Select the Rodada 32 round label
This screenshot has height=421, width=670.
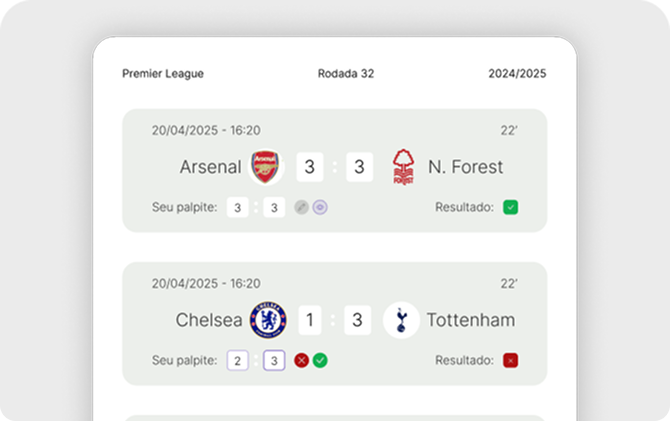pos(346,73)
